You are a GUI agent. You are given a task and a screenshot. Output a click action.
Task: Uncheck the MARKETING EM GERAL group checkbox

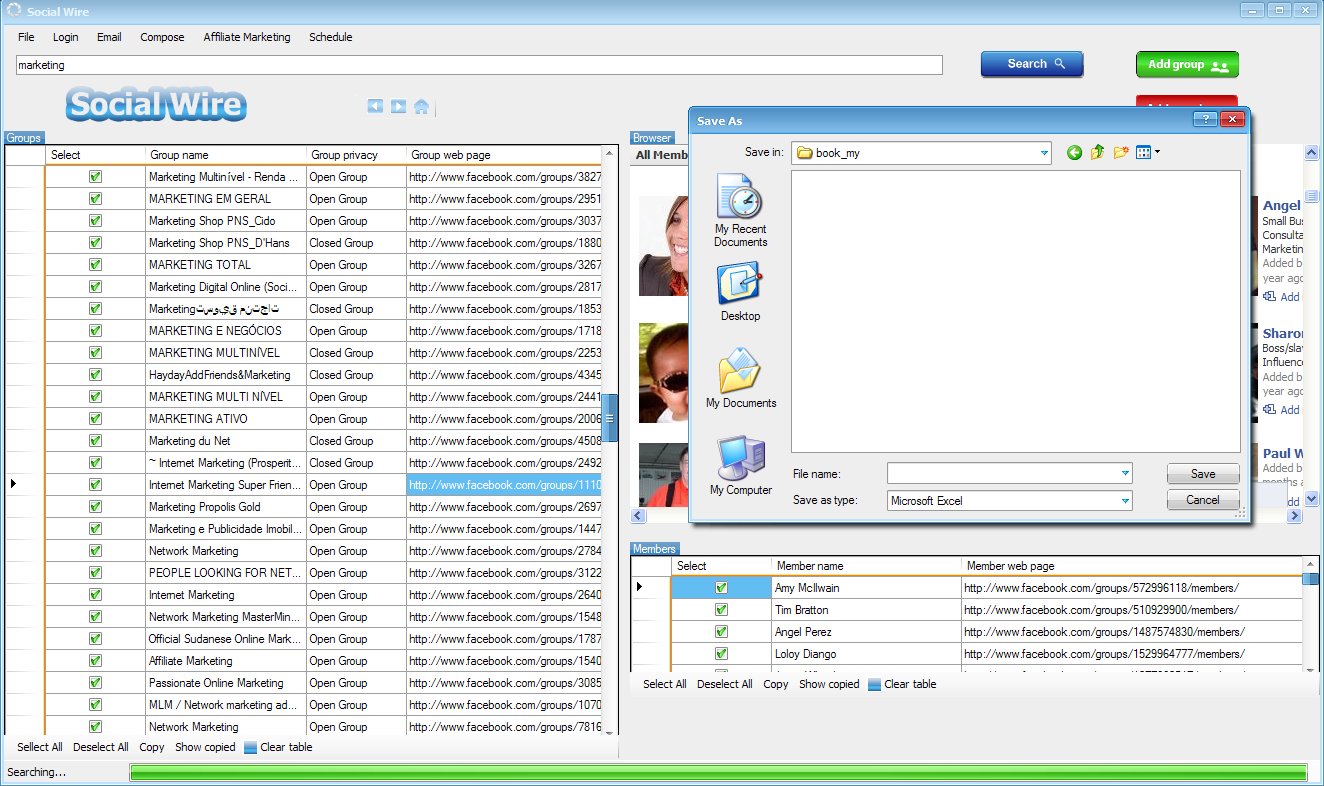click(x=95, y=199)
